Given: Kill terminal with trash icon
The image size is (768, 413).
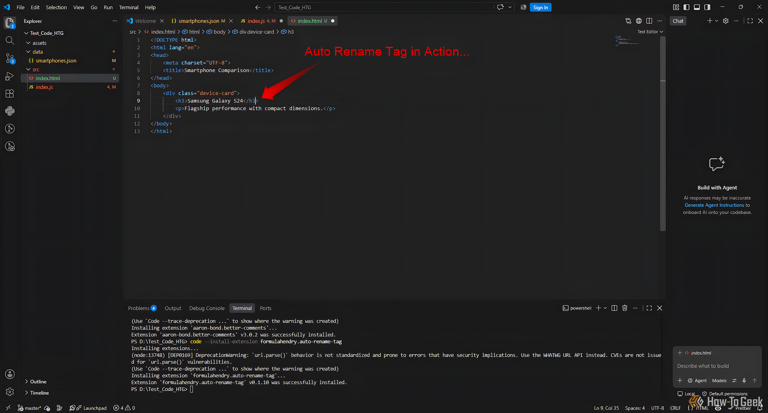Looking at the screenshot, I should click(x=624, y=308).
